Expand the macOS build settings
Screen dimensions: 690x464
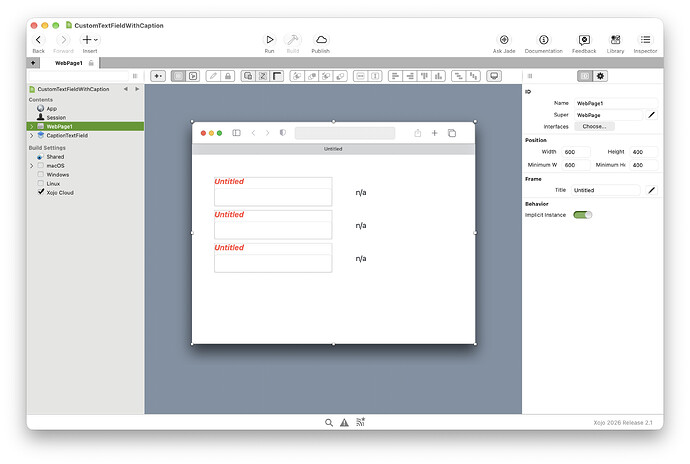(31, 166)
